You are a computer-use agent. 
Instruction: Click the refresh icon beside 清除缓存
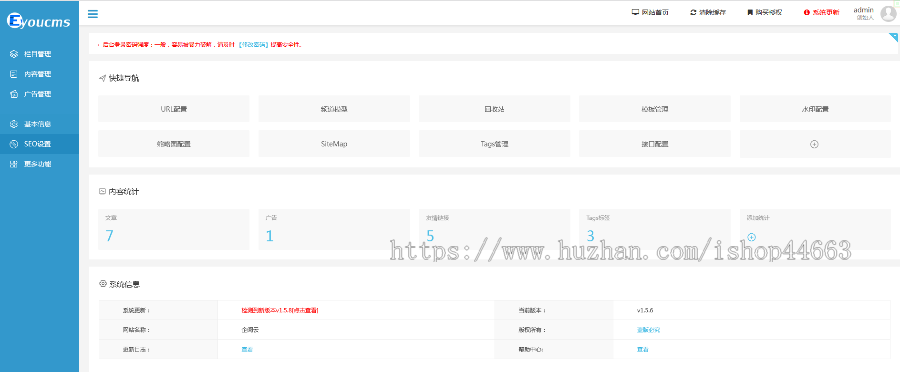pos(693,12)
